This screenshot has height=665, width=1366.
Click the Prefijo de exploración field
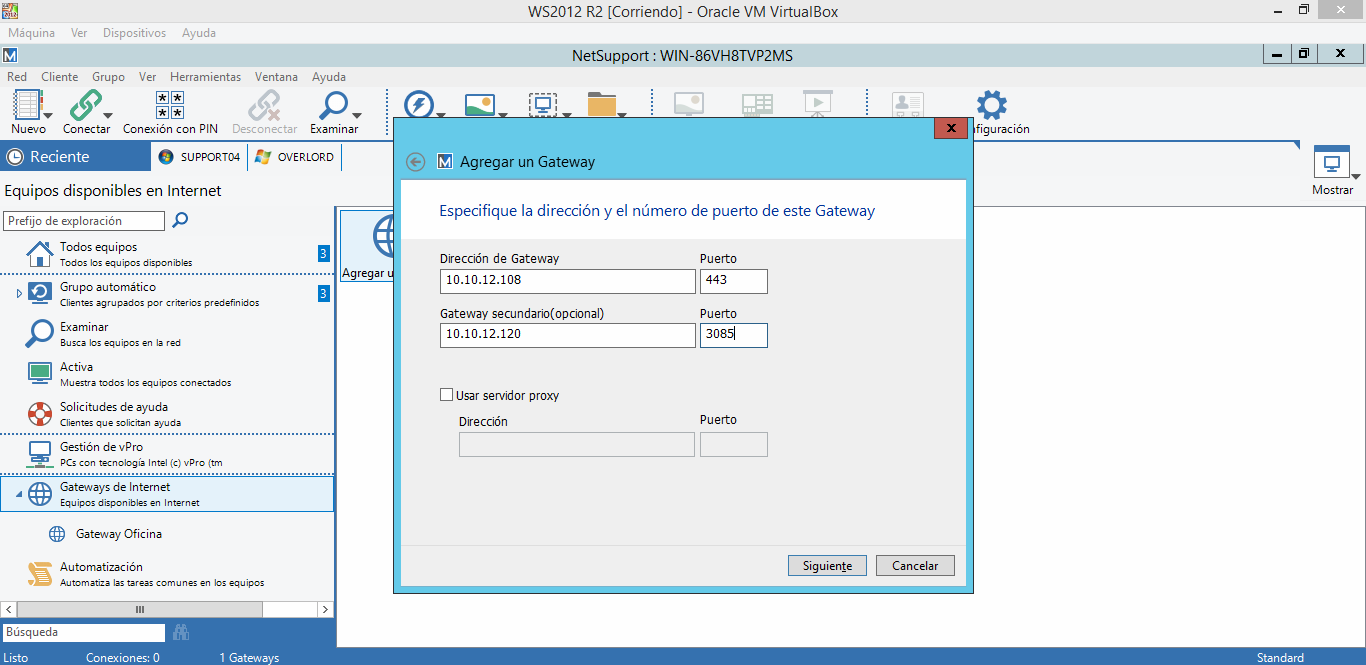point(84,221)
